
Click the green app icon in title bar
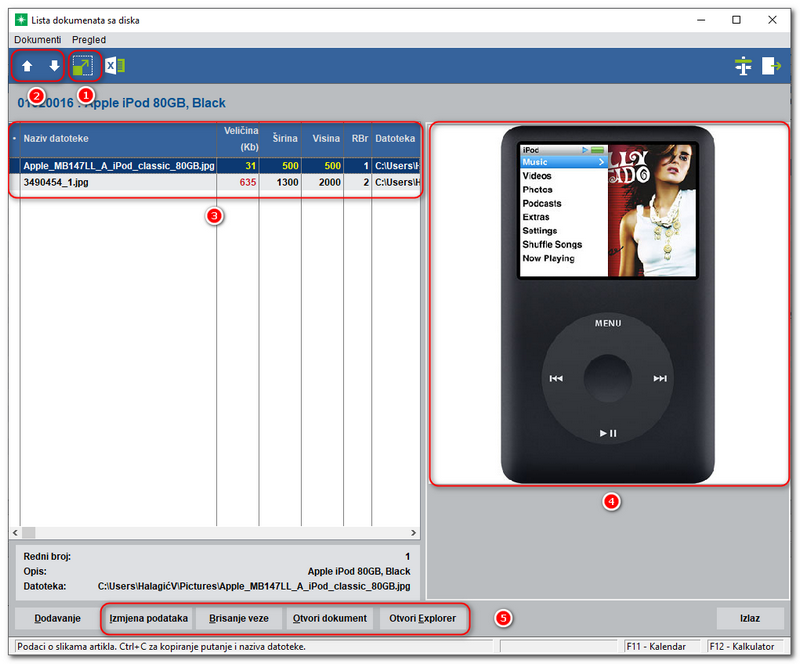(21, 20)
